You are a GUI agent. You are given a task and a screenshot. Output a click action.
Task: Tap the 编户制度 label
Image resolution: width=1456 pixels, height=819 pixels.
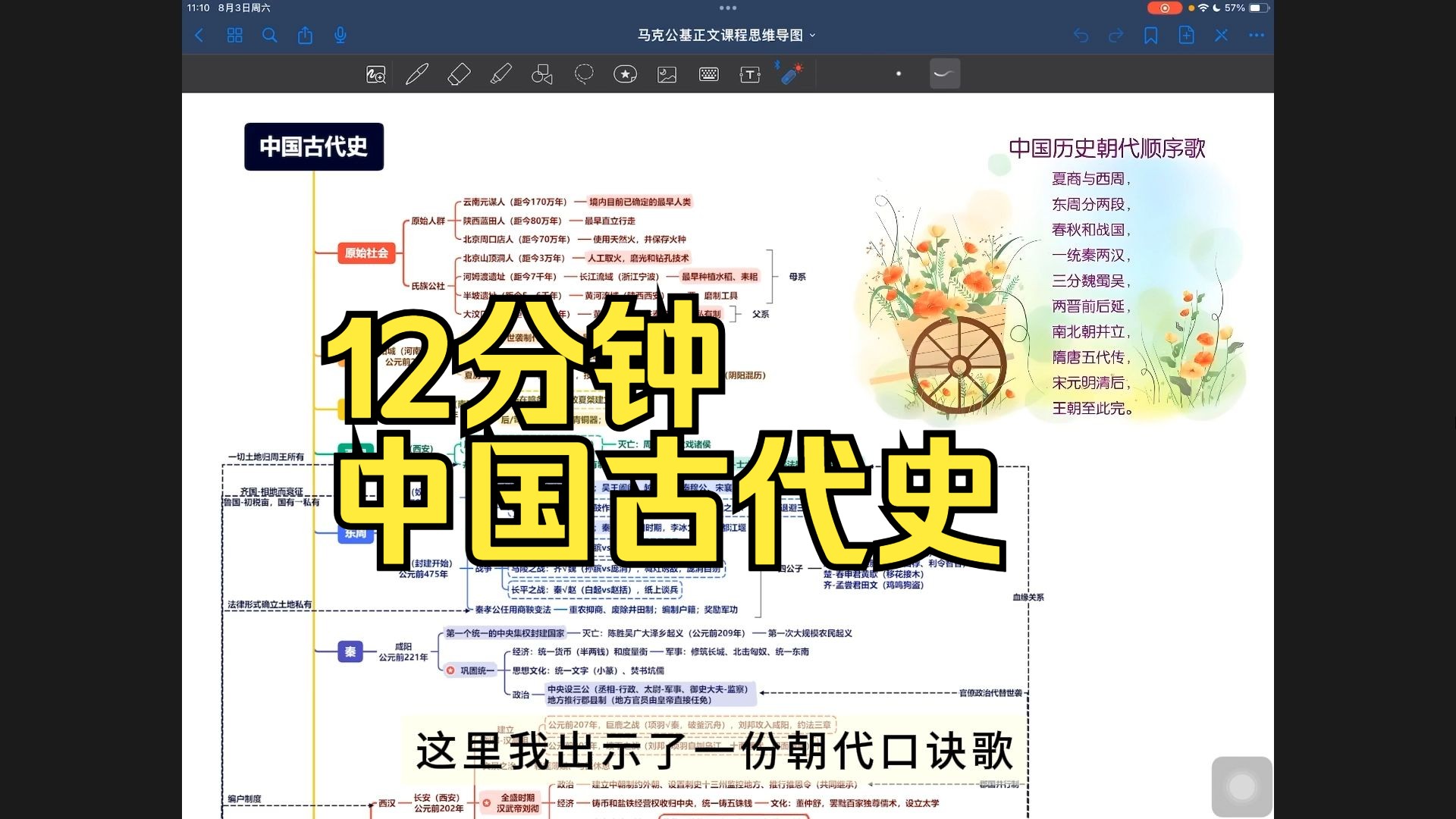tap(244, 799)
